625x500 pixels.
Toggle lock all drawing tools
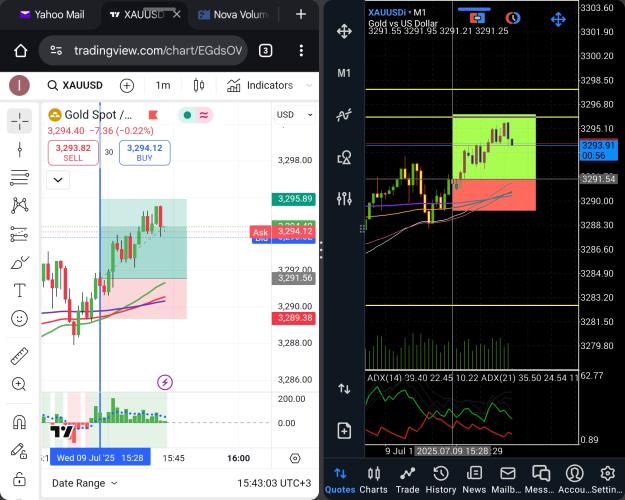point(19,479)
